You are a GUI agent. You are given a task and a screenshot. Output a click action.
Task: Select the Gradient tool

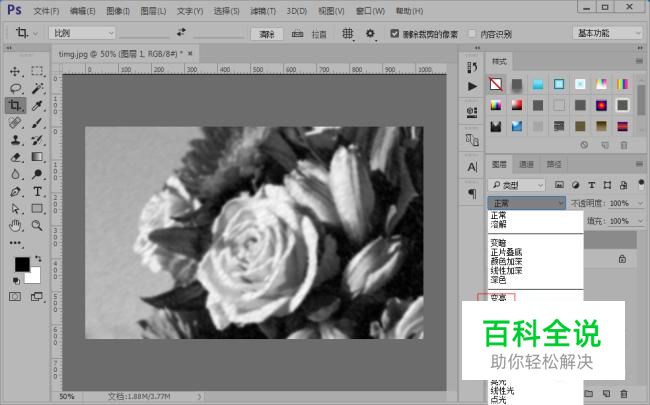pos(37,157)
